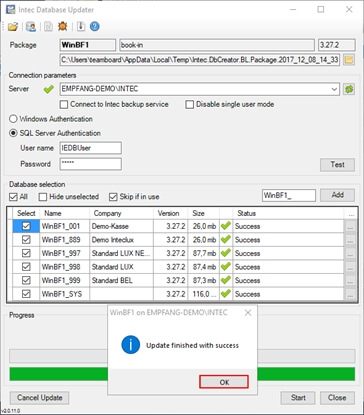Confirm dialog with OK button
364x415 pixels.
point(224,382)
